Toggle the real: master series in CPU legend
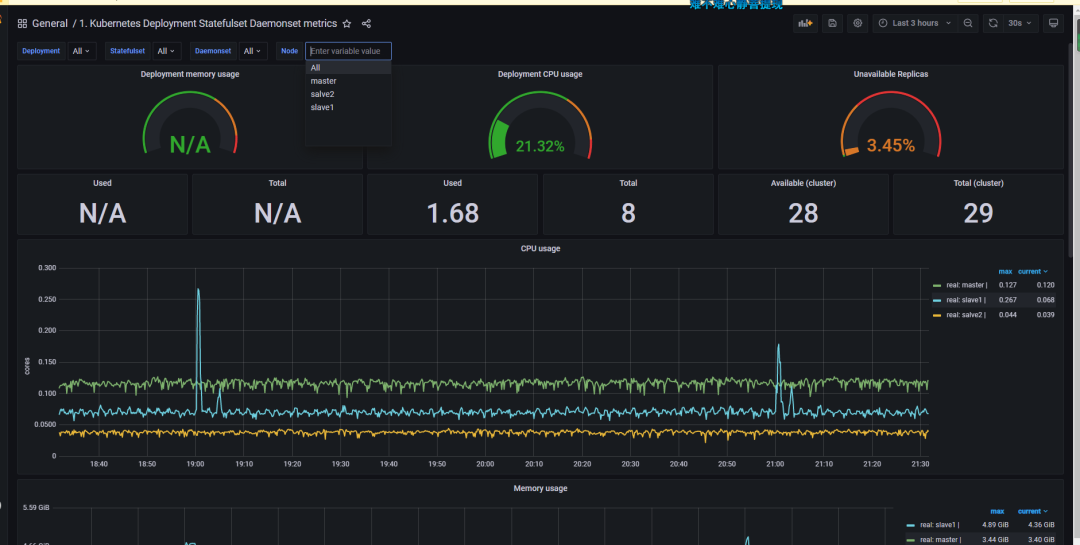Screen dimensions: 1080x545 pyautogui.click(x=967, y=285)
